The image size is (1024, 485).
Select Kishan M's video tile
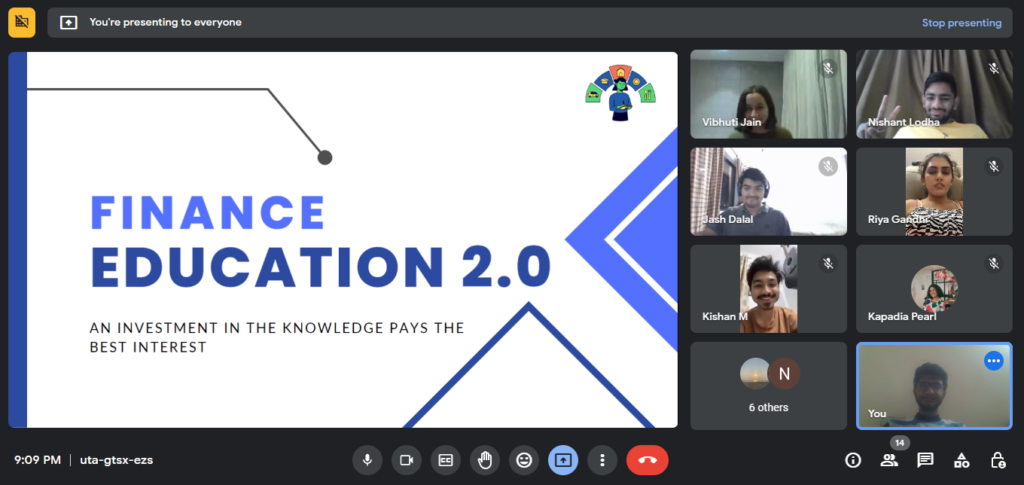coord(768,289)
